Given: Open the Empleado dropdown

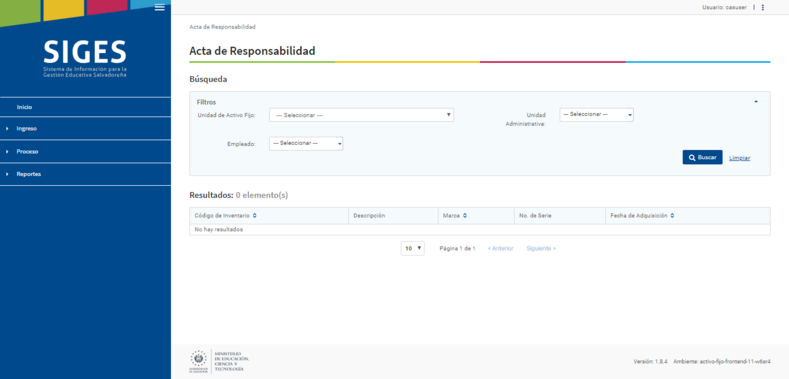Looking at the screenshot, I should point(306,143).
